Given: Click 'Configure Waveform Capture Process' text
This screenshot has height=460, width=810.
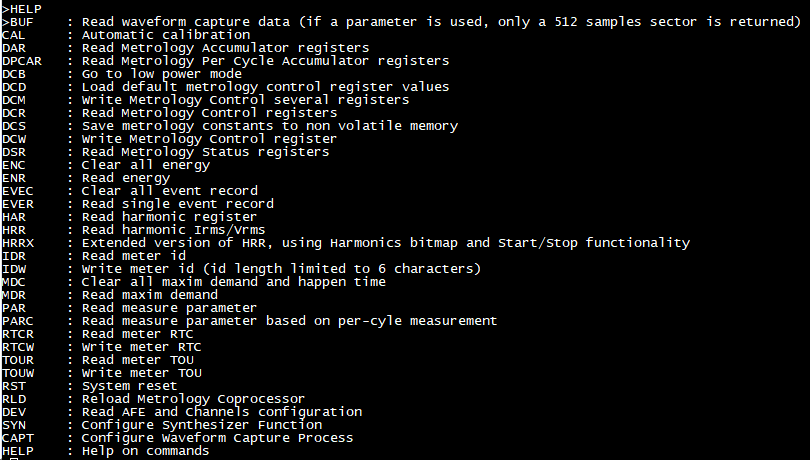Looking at the screenshot, I should (x=217, y=437).
